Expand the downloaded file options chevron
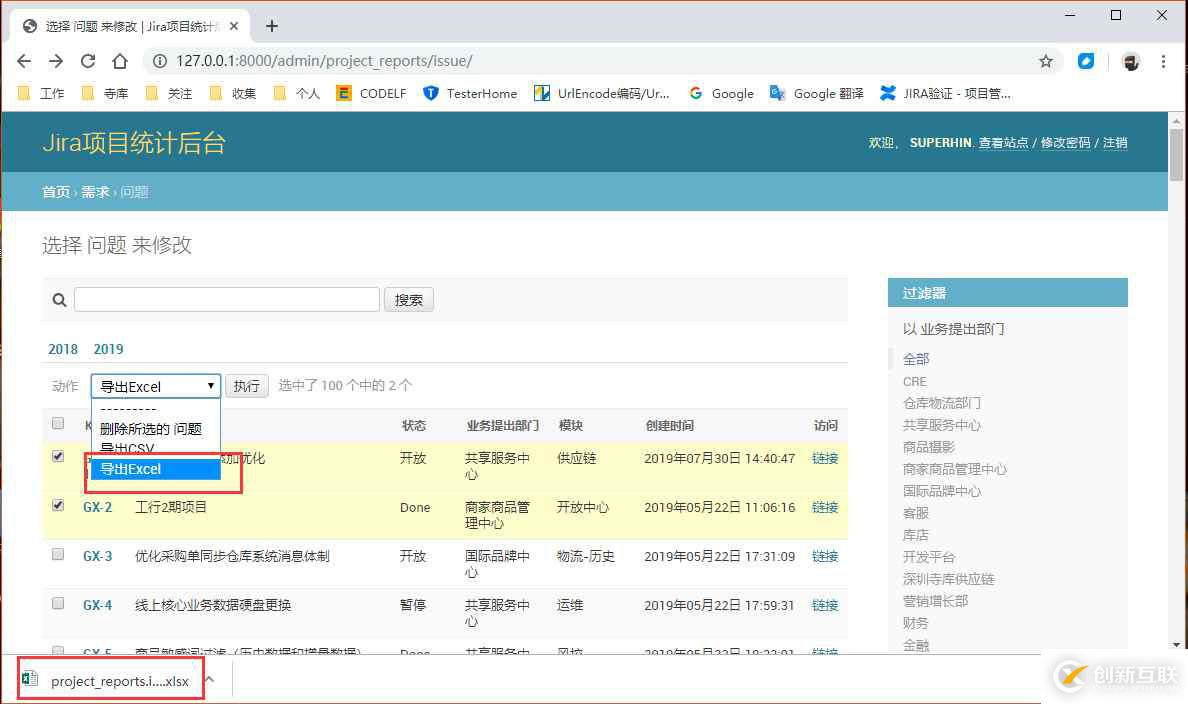Image resolution: width=1188 pixels, height=704 pixels. coord(208,679)
